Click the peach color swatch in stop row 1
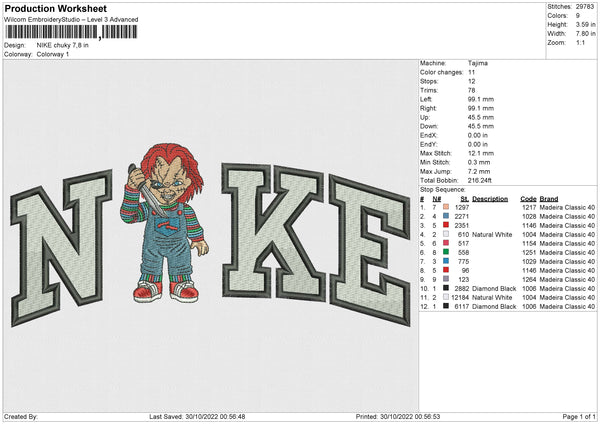 click(x=445, y=207)
